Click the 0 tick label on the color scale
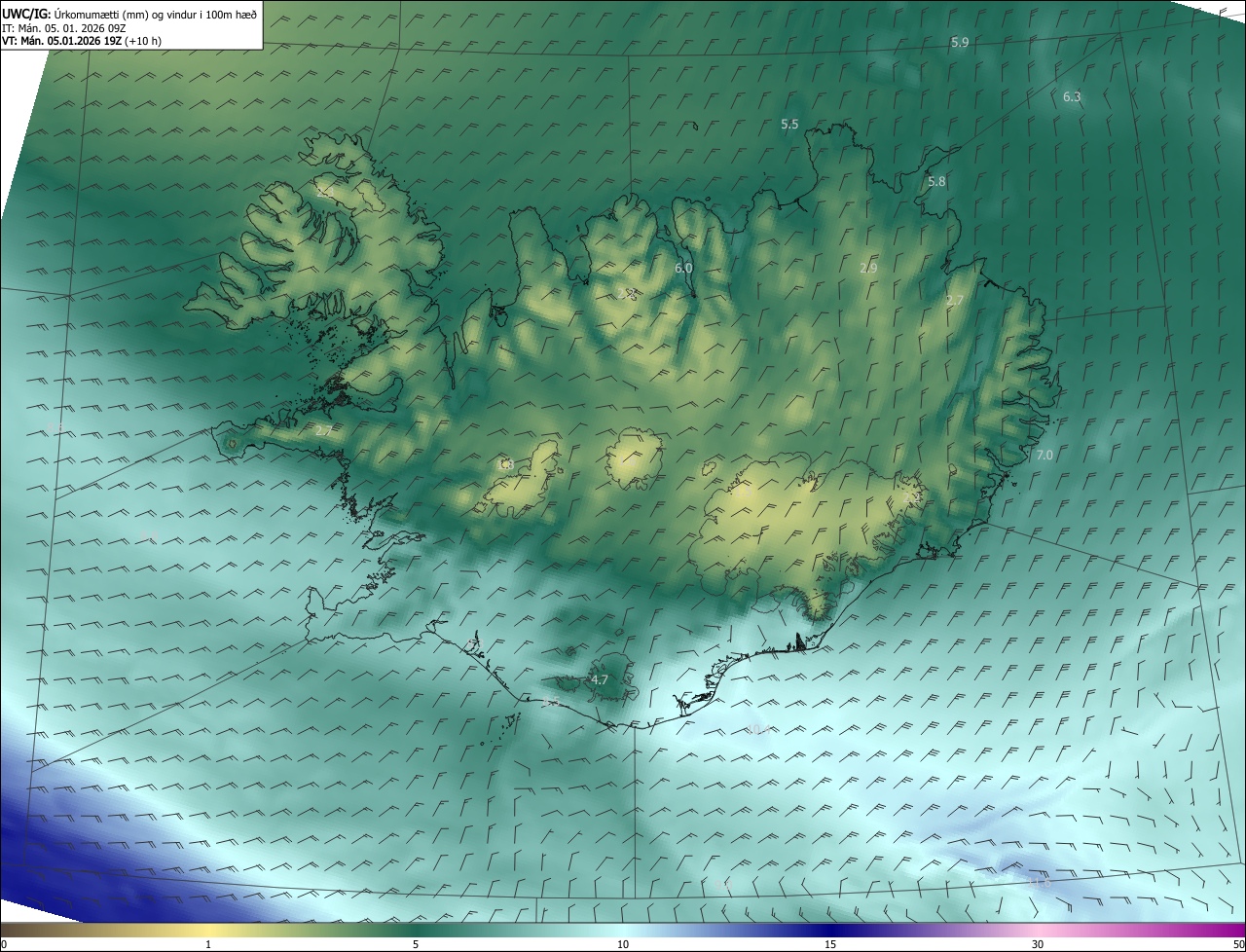Viewport: 1246px width, 952px height. (x=4, y=945)
